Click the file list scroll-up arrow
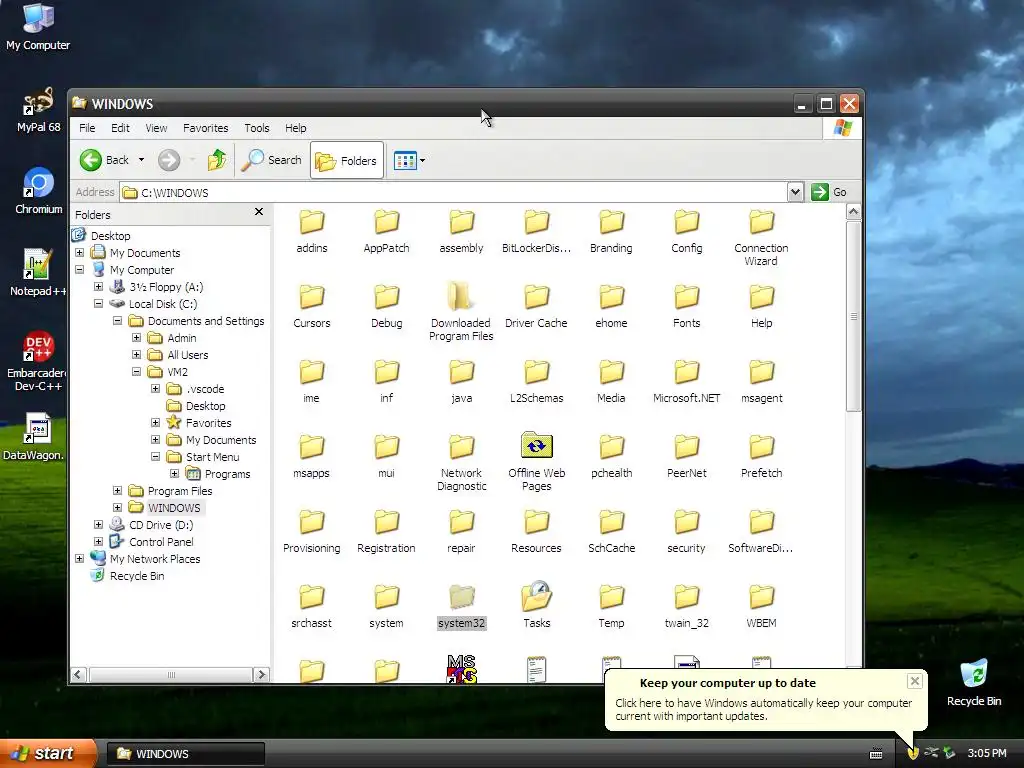 [853, 212]
